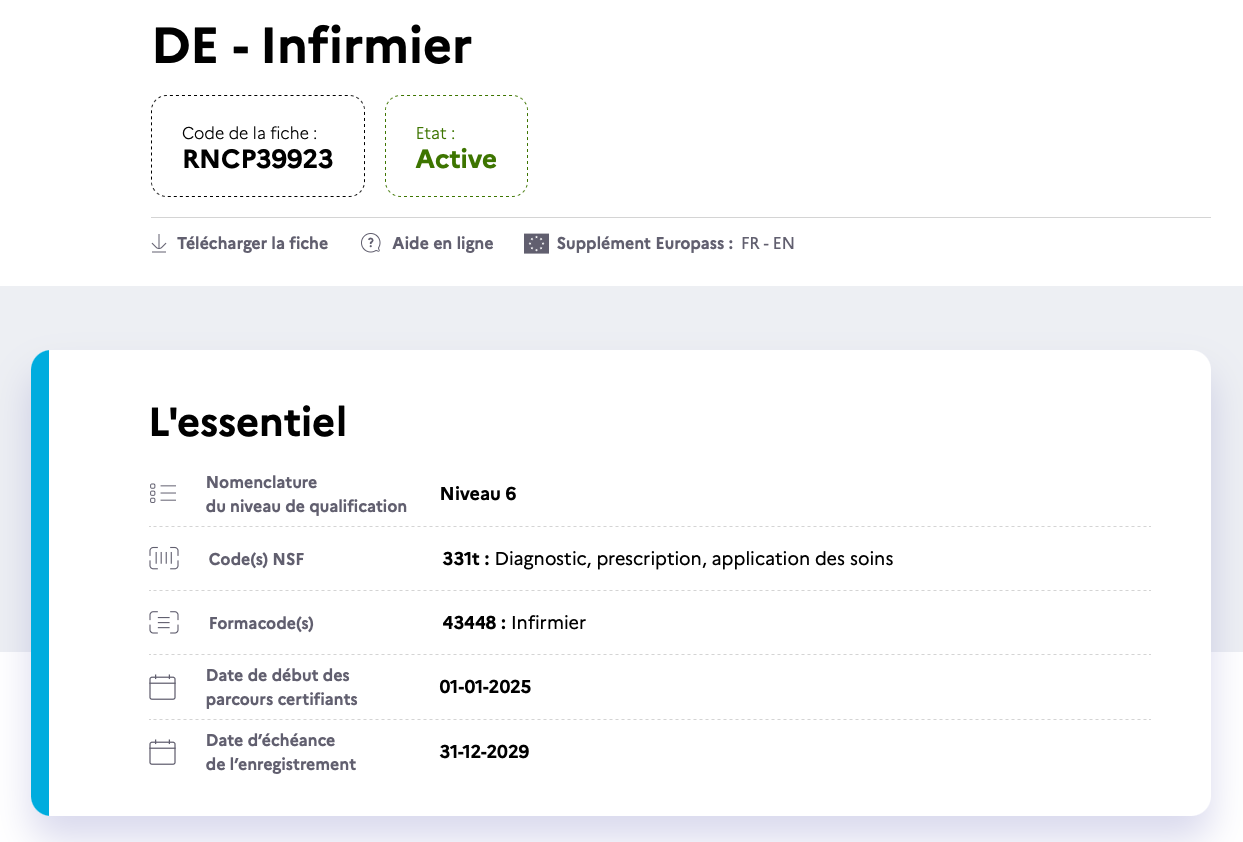1243x842 pixels.
Task: Click the 31-12-2029 expiry date
Action: (x=484, y=752)
